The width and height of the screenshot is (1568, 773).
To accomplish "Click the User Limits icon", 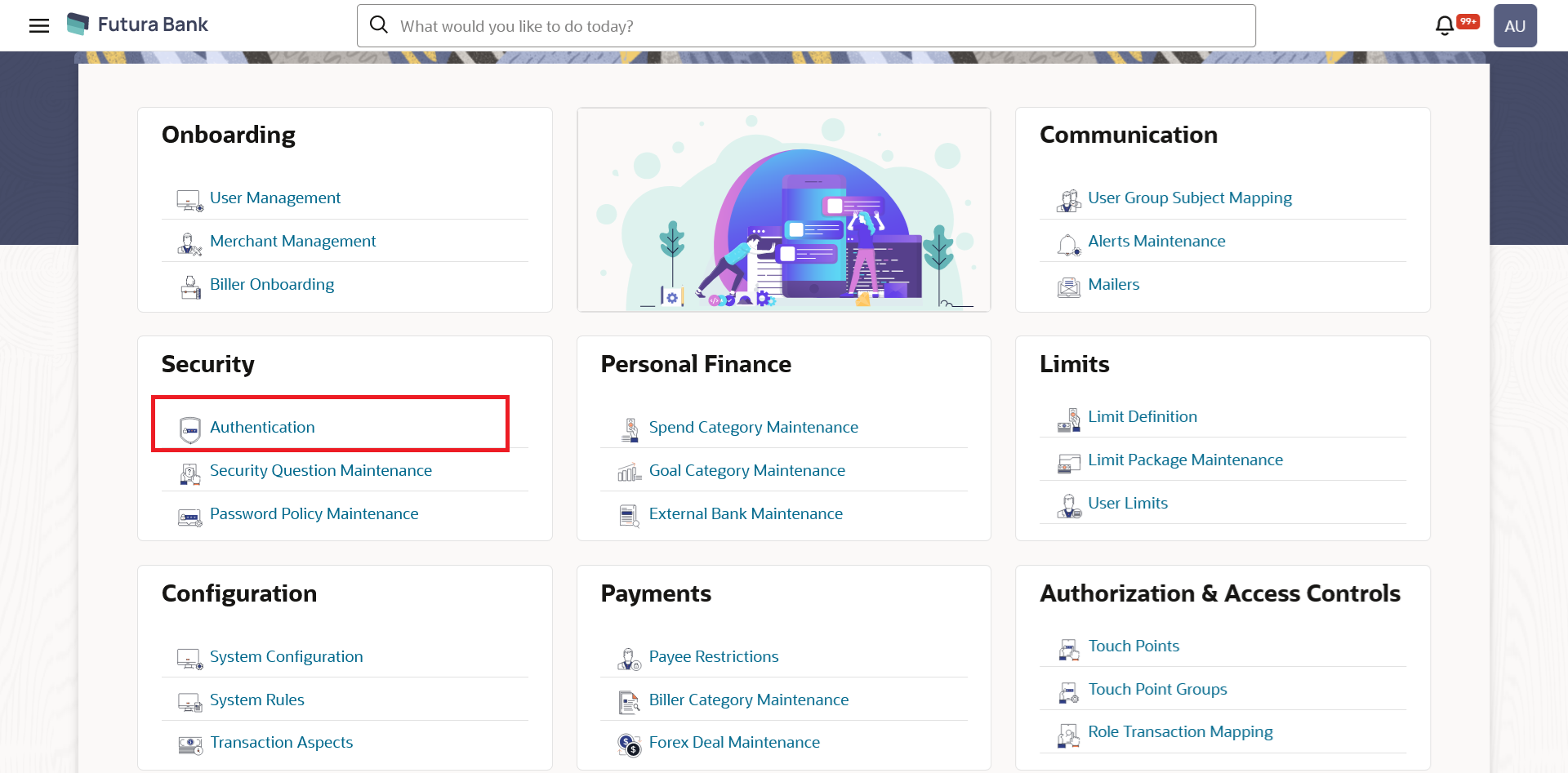I will click(1068, 506).
